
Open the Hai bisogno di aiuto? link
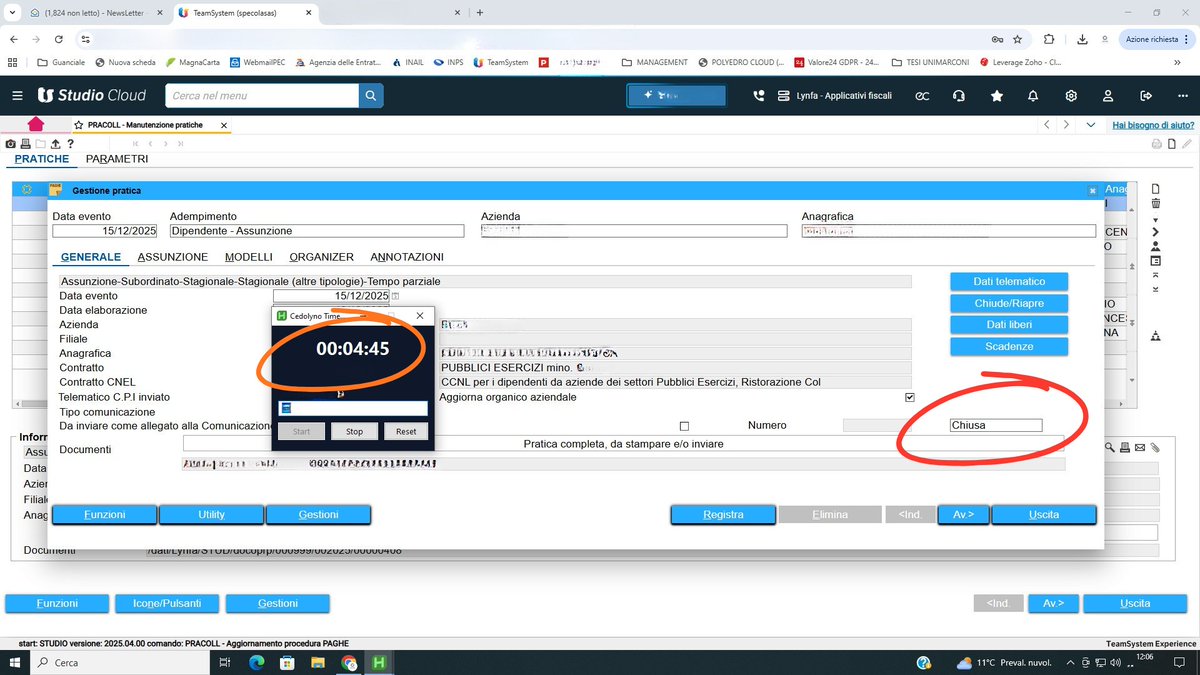1153,125
